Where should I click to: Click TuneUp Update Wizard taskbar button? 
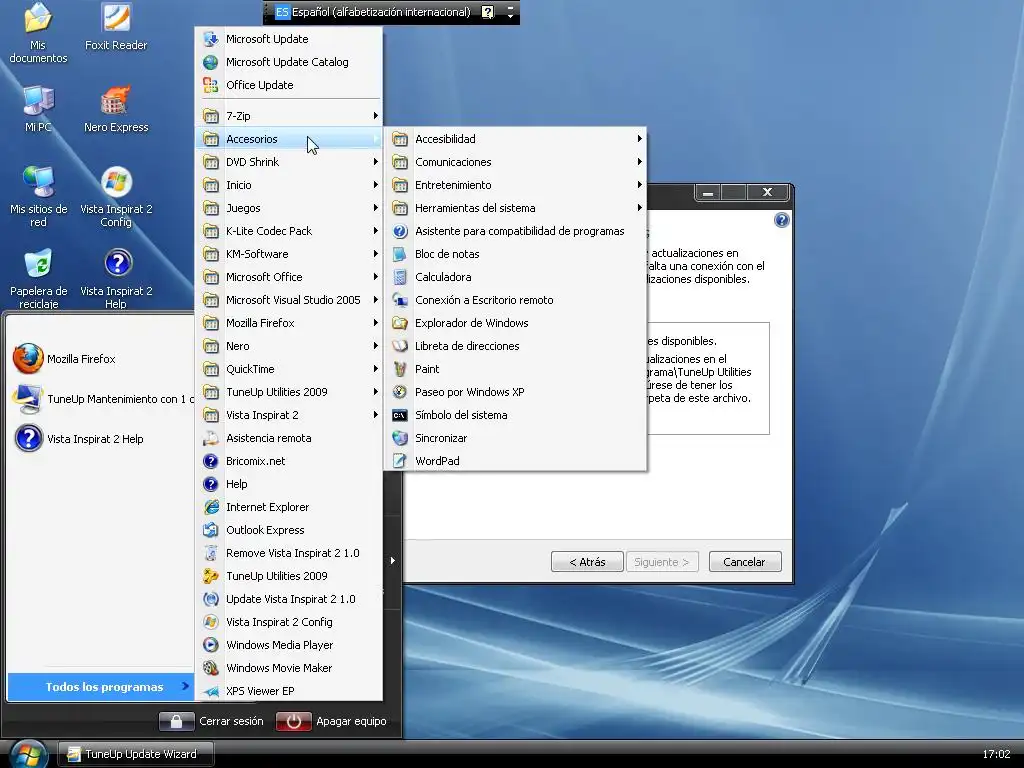(x=136, y=754)
